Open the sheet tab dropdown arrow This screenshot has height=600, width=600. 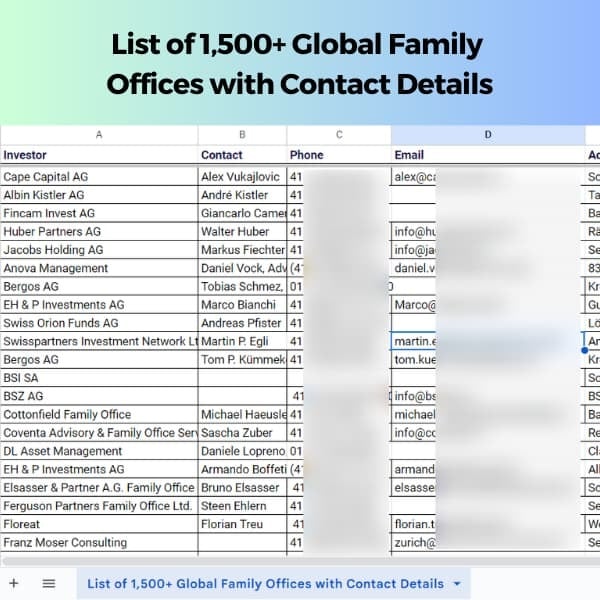[x=457, y=584]
